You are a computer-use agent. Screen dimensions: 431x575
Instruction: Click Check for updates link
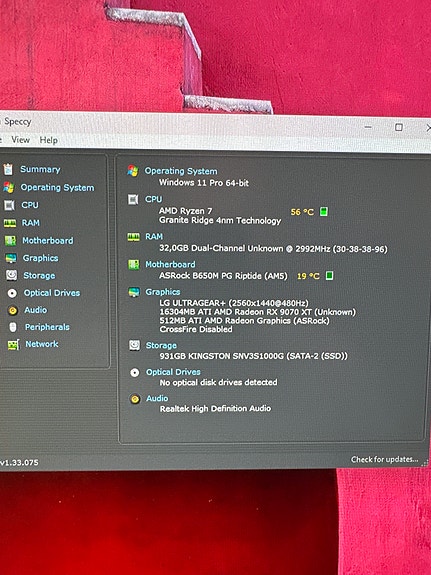(x=384, y=459)
